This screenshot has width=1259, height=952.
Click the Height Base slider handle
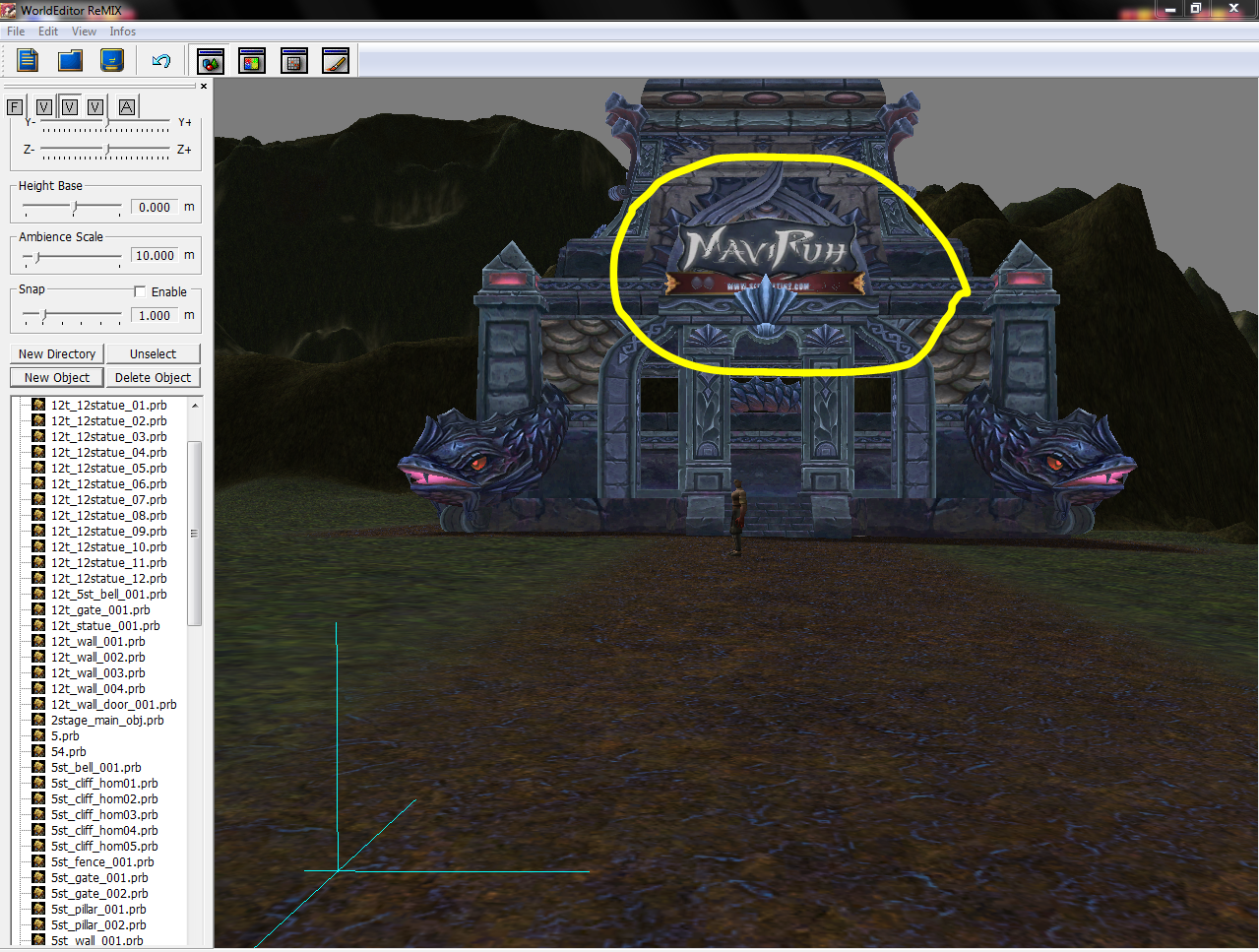click(75, 208)
